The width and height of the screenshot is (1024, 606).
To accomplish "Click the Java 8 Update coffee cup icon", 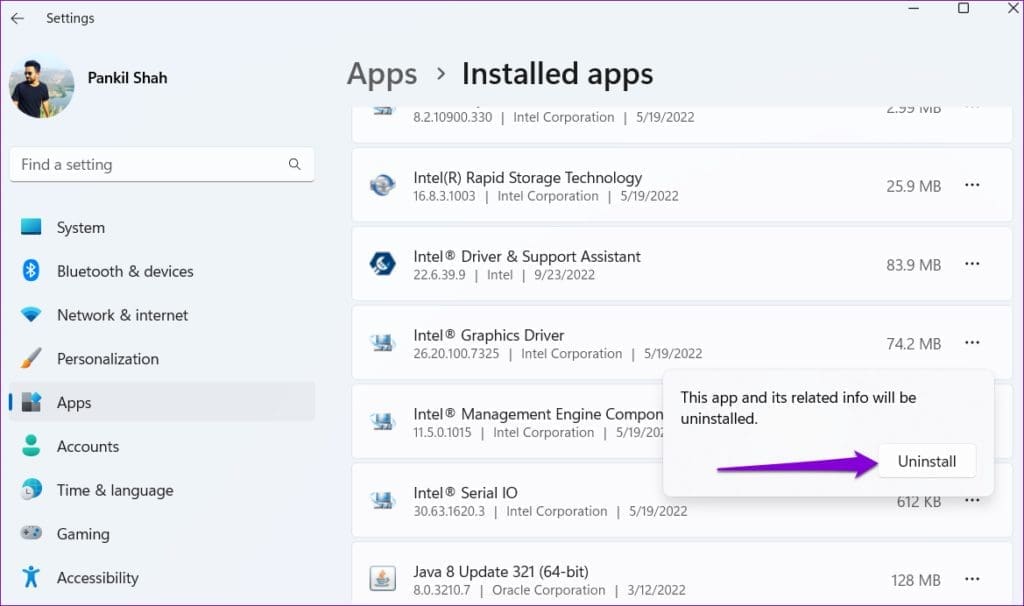I will click(383, 578).
